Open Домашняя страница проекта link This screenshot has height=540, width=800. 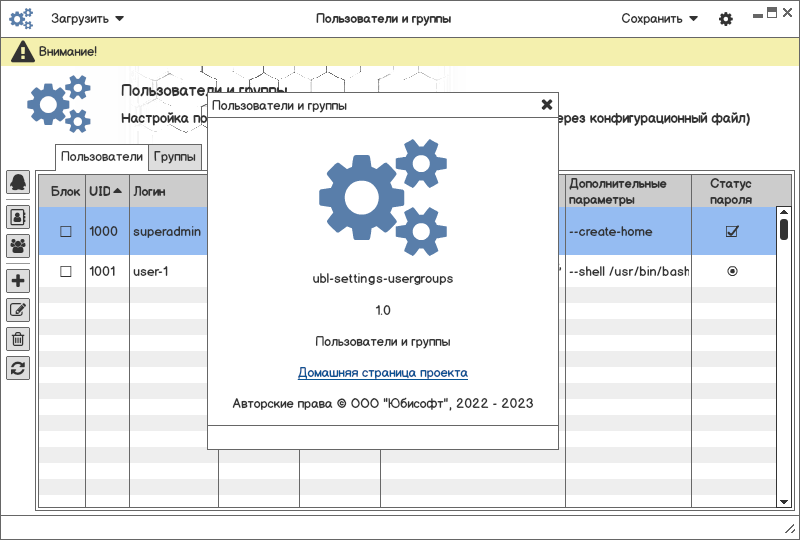tap(383, 373)
